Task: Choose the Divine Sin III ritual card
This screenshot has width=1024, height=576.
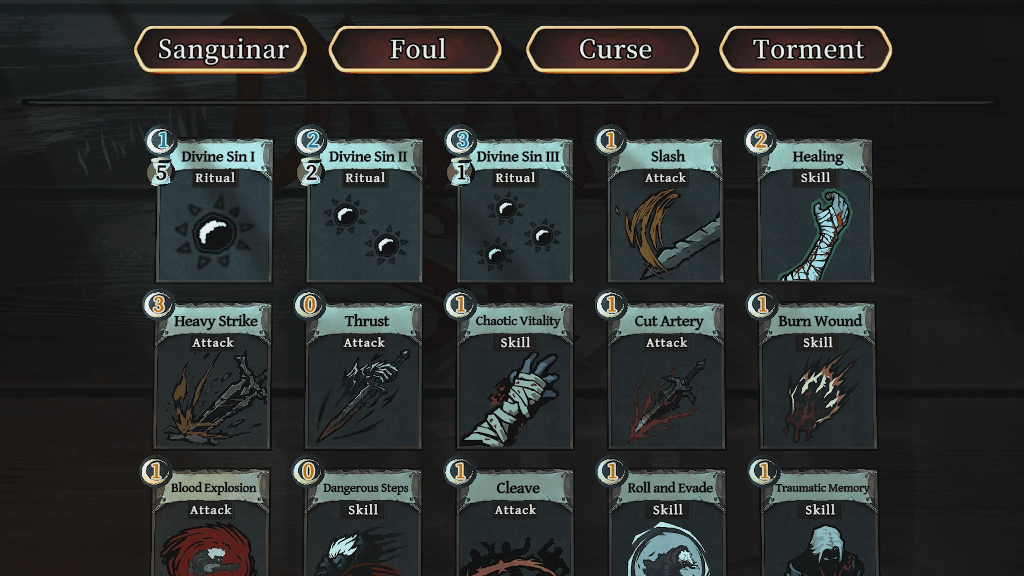Action: pos(515,210)
